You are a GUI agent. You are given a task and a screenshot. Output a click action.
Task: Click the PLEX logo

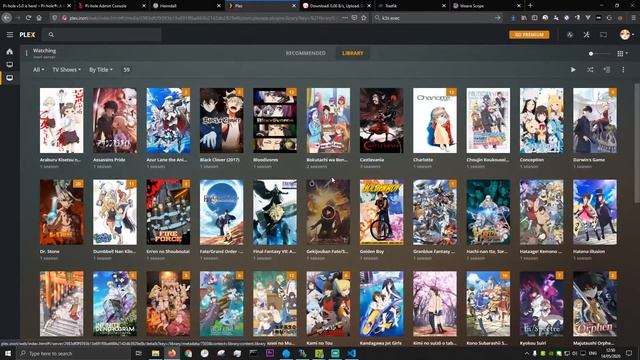[27, 35]
